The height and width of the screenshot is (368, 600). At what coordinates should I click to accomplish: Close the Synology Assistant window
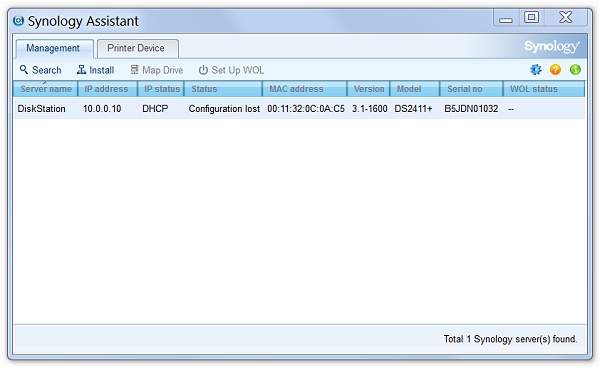click(566, 18)
